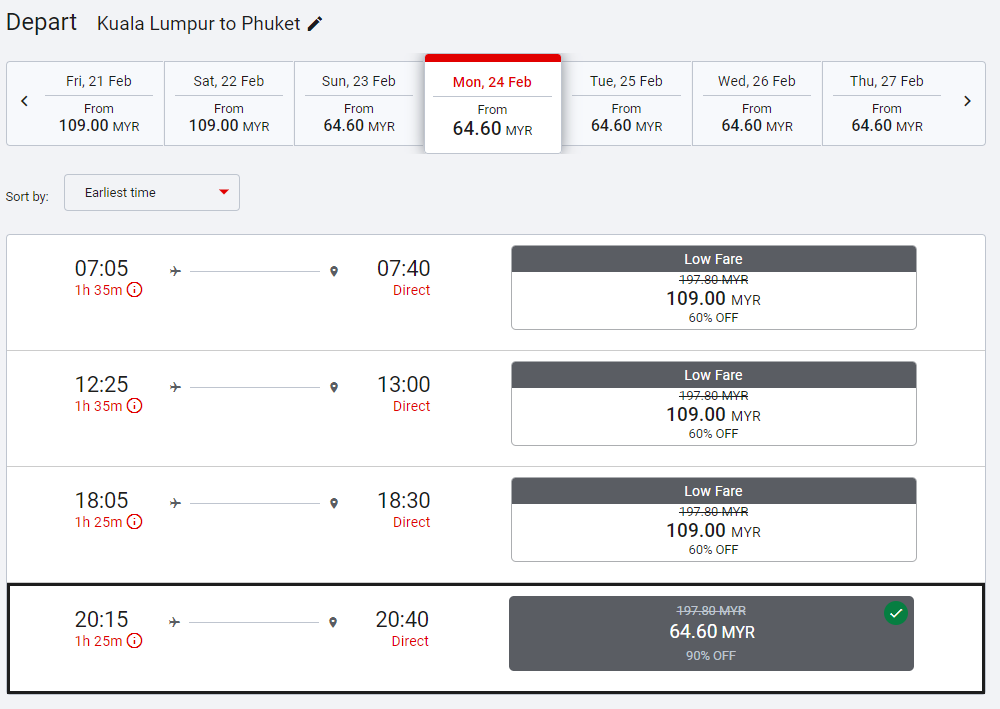Pick the Sun, 23 Feb date tab
The width and height of the screenshot is (1000, 709).
pyautogui.click(x=359, y=104)
